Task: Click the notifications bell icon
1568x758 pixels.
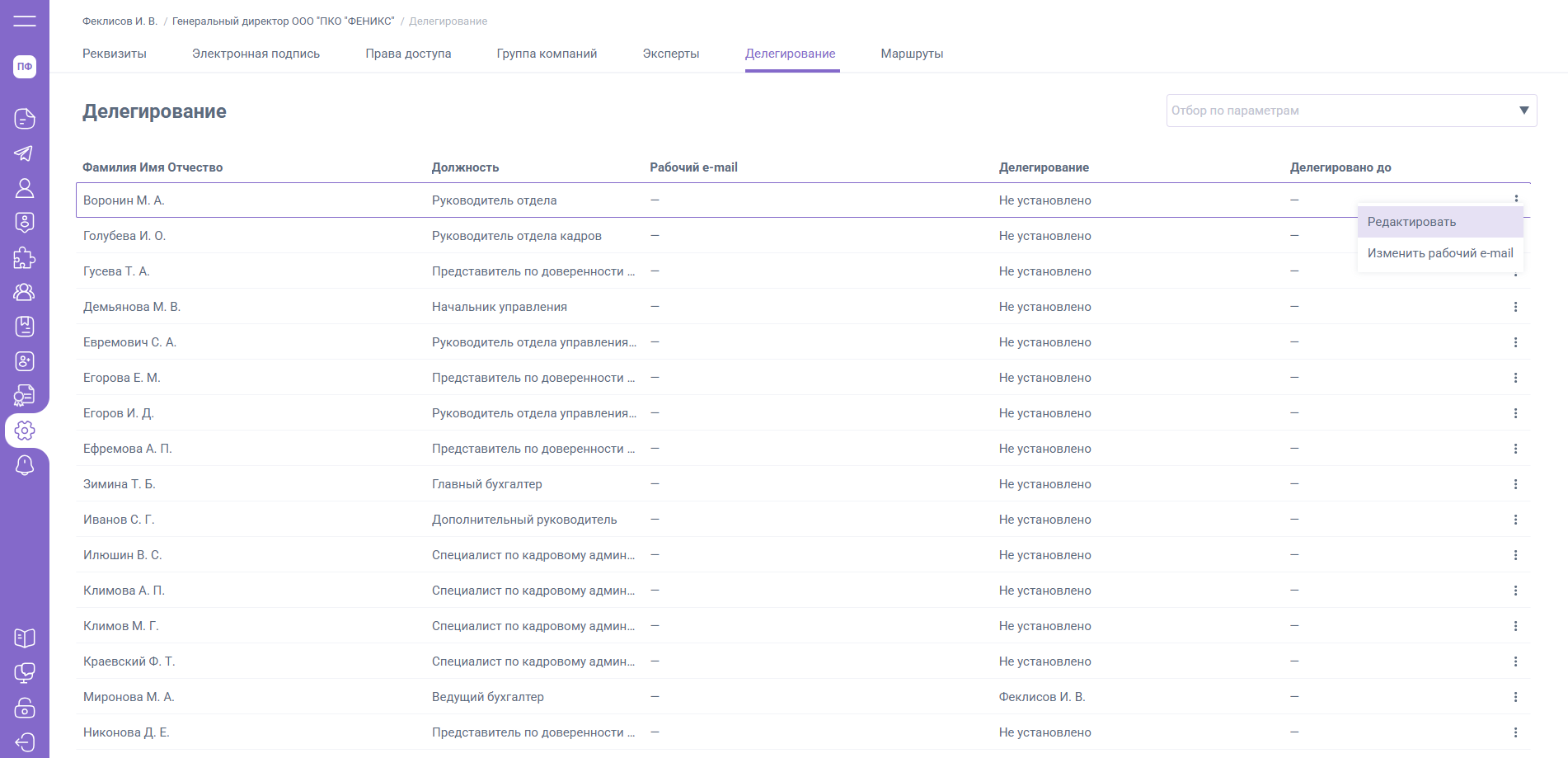Action: tap(25, 465)
